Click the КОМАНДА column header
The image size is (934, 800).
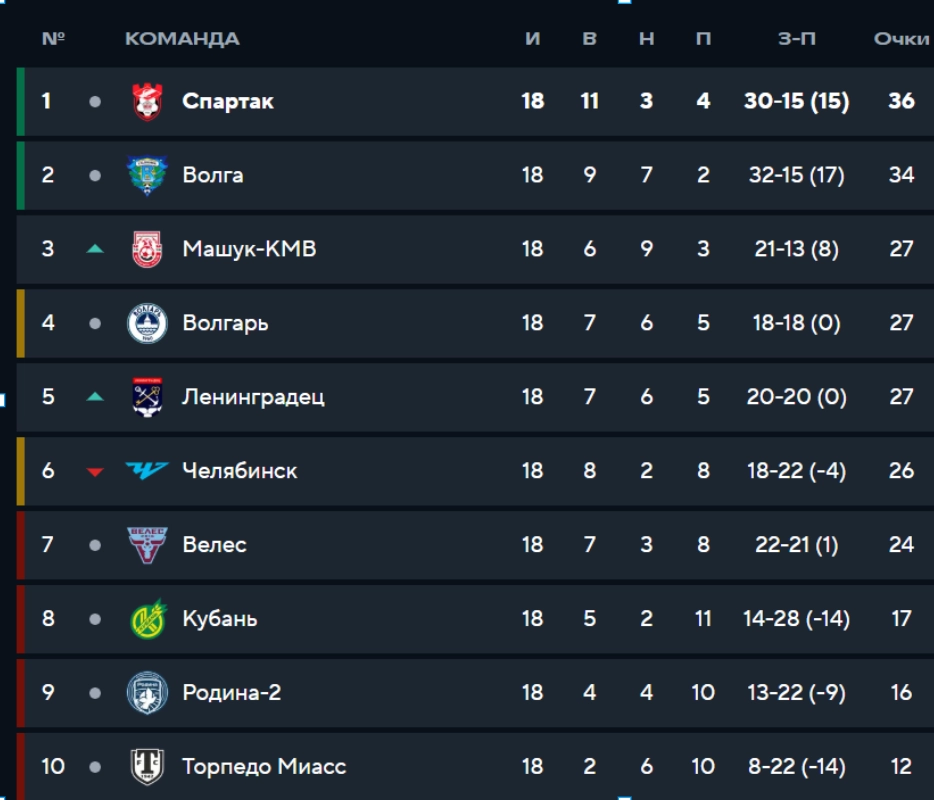click(x=182, y=39)
